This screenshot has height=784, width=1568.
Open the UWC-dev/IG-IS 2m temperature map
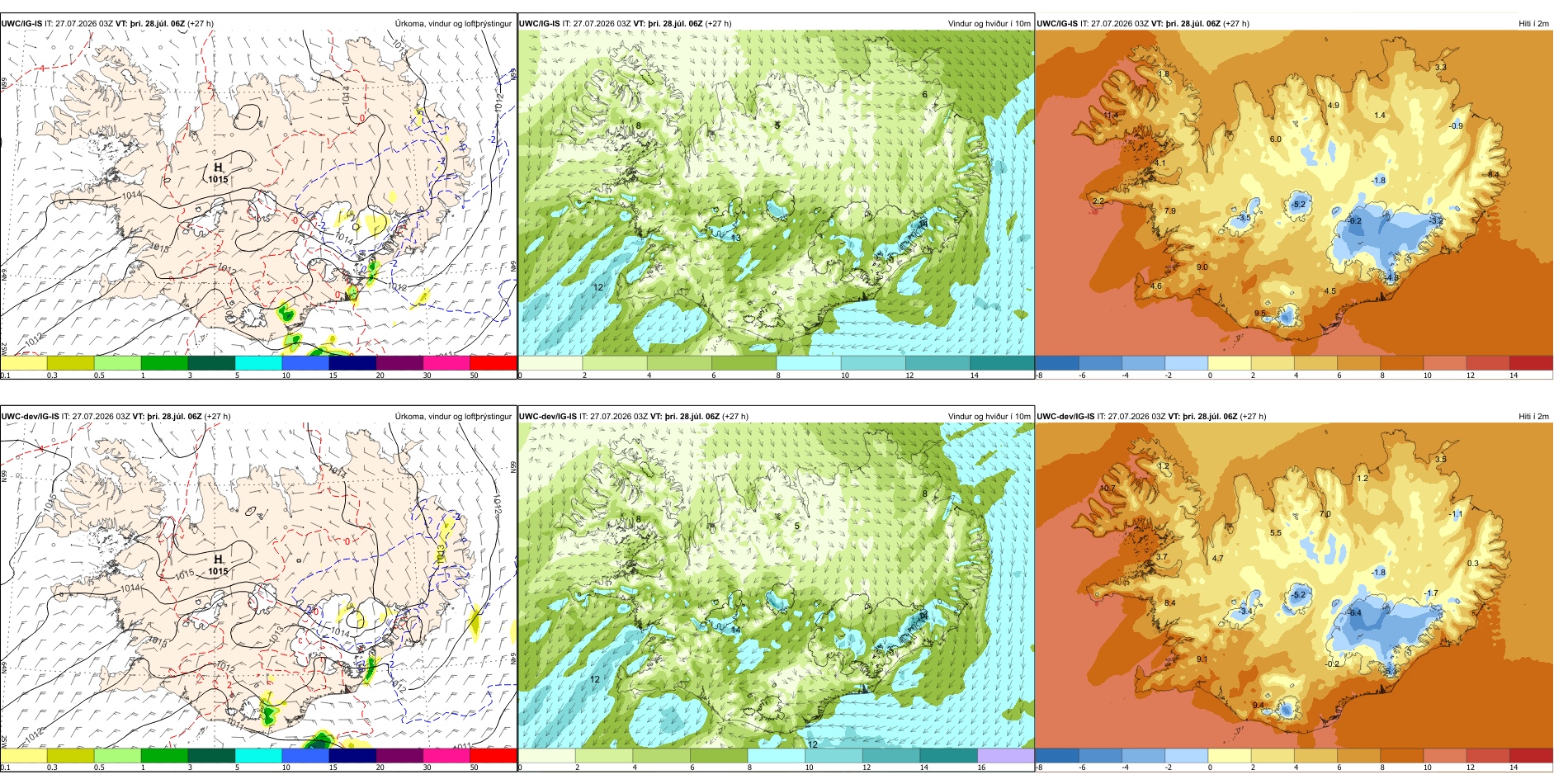click(1294, 586)
